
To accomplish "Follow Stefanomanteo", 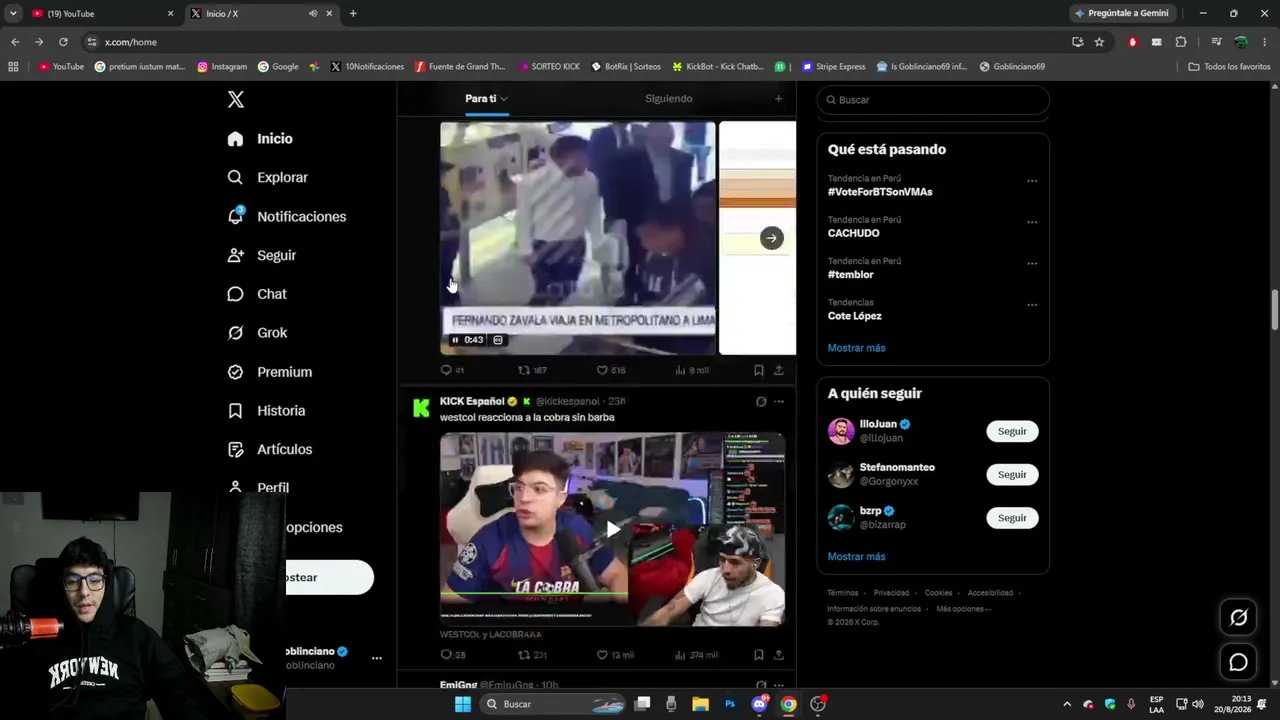I will pos(1012,474).
